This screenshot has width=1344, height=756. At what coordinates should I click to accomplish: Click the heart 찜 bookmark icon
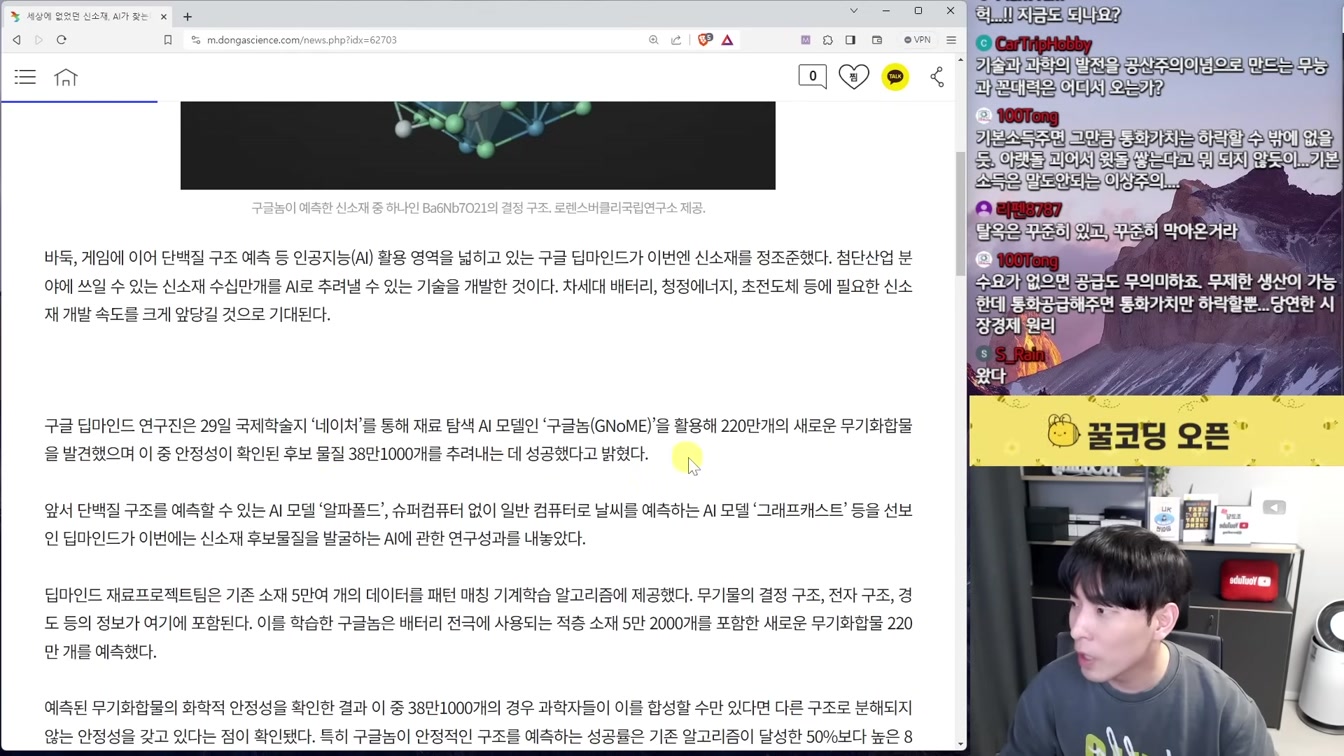tap(853, 76)
